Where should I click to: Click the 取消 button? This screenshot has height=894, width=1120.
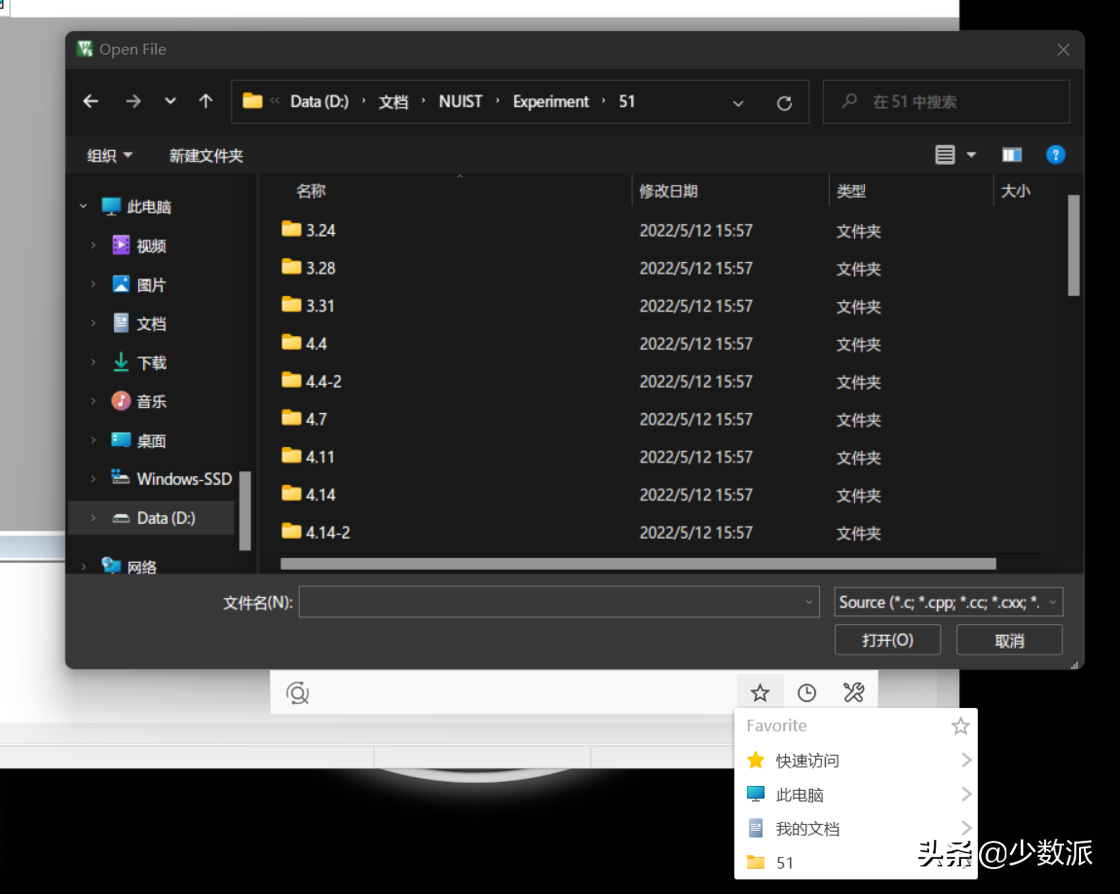pyautogui.click(x=1009, y=640)
